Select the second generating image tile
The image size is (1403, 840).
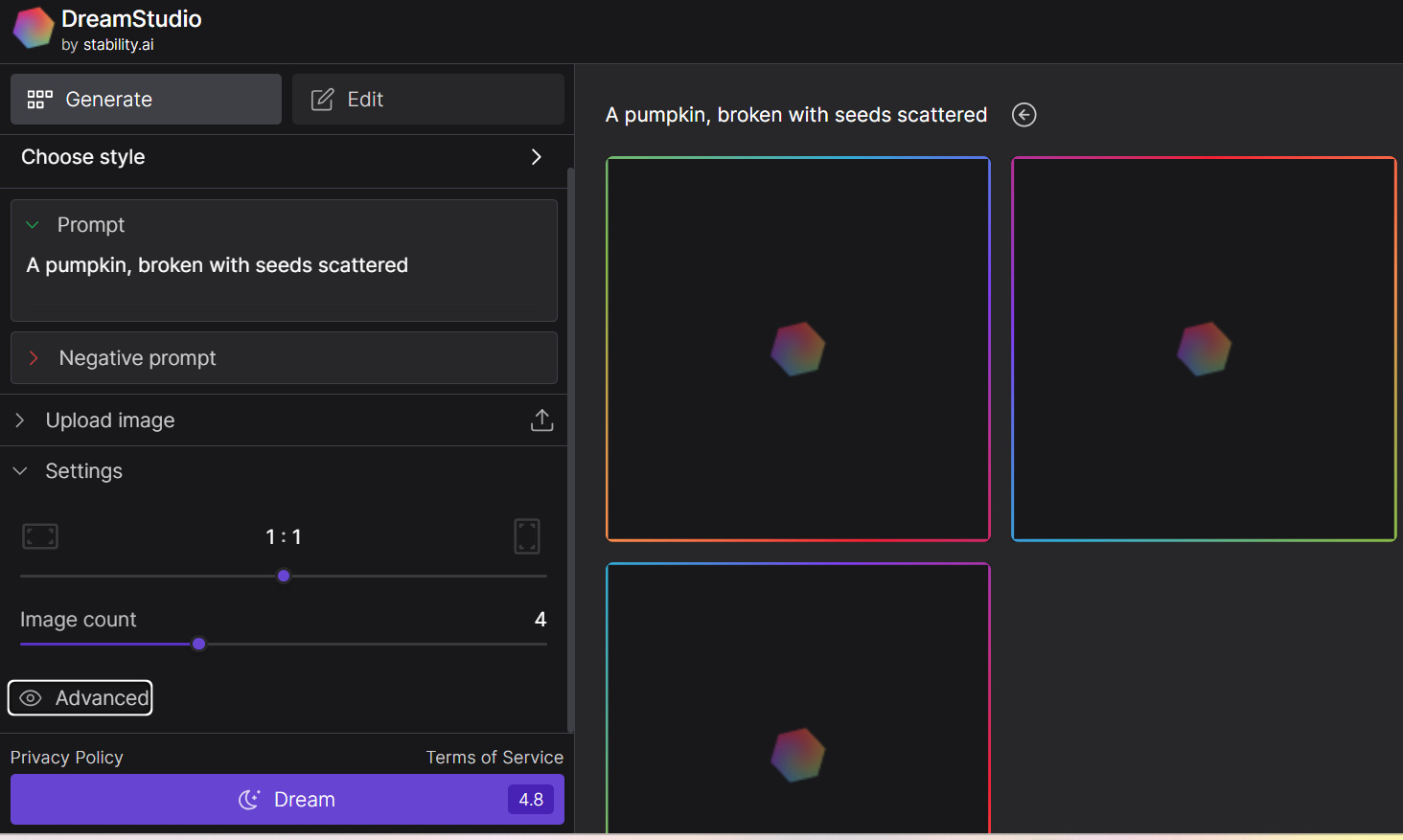point(1205,349)
